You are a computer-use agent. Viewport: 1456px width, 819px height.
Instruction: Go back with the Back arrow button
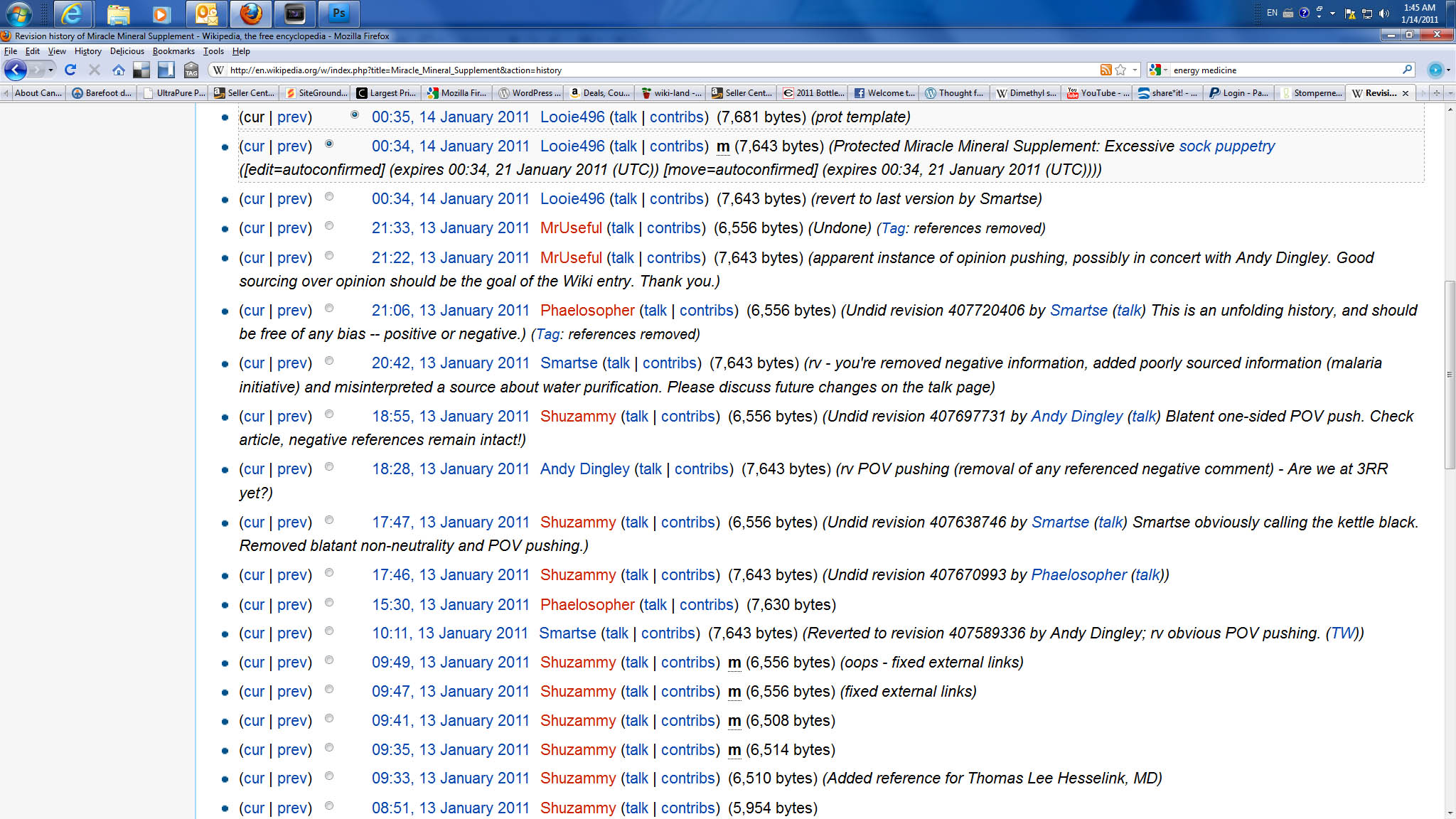16,70
